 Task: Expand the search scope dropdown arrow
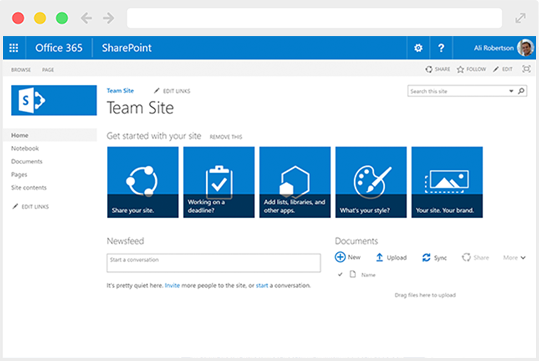[x=511, y=91]
